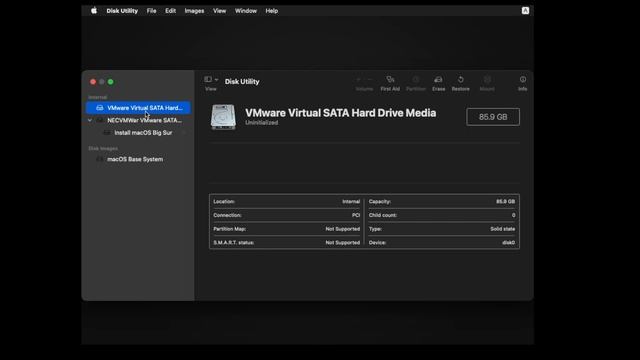Click the Restore toolbar icon
Image resolution: width=640 pixels, height=360 pixels.
click(x=460, y=83)
